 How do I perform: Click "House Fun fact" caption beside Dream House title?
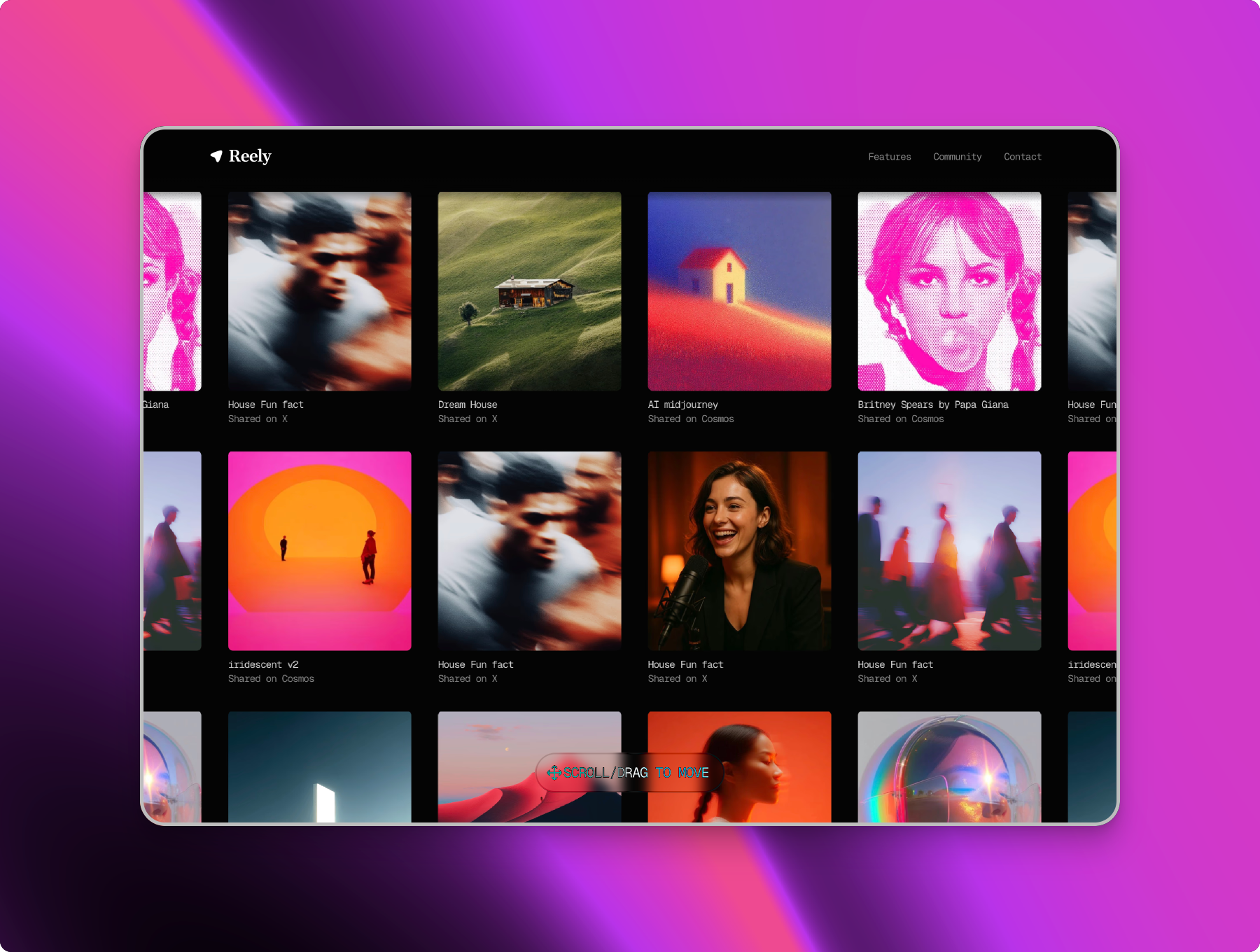[x=265, y=405]
